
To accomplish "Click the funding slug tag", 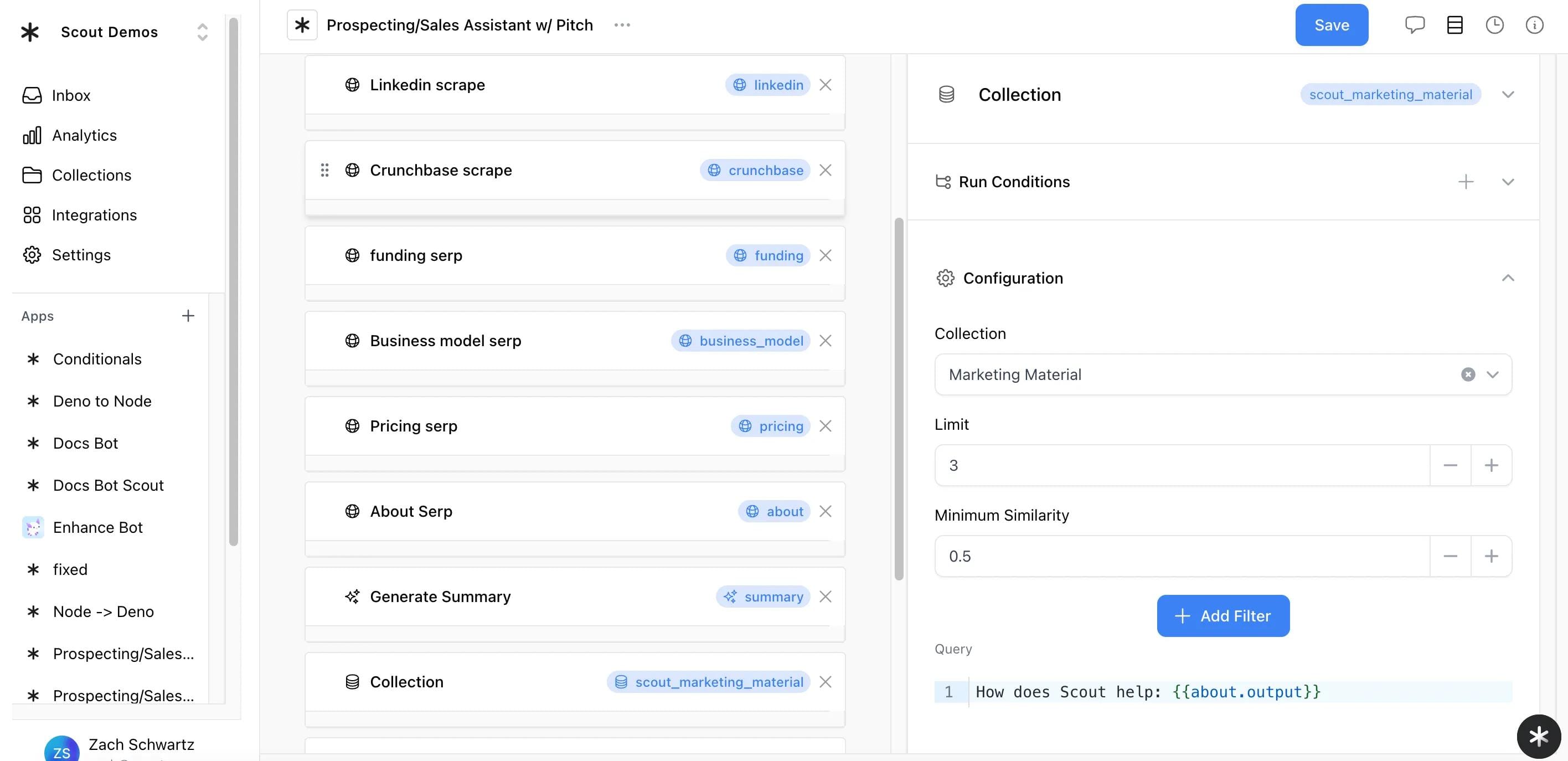I will click(x=767, y=255).
